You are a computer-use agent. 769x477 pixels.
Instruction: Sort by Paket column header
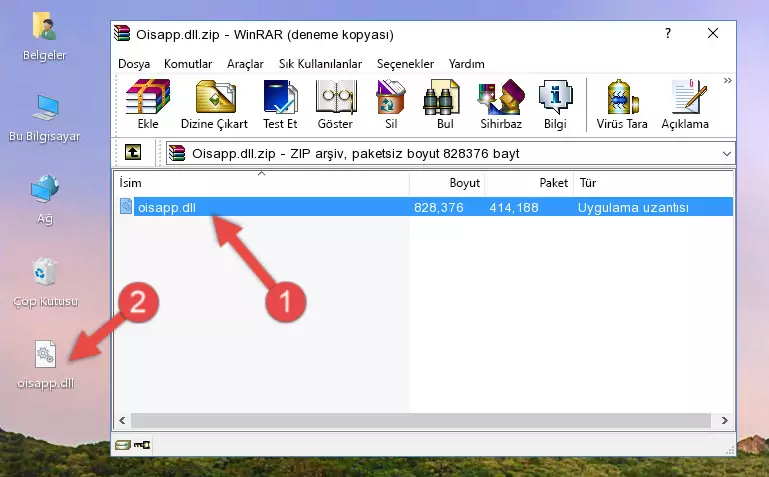pos(529,182)
